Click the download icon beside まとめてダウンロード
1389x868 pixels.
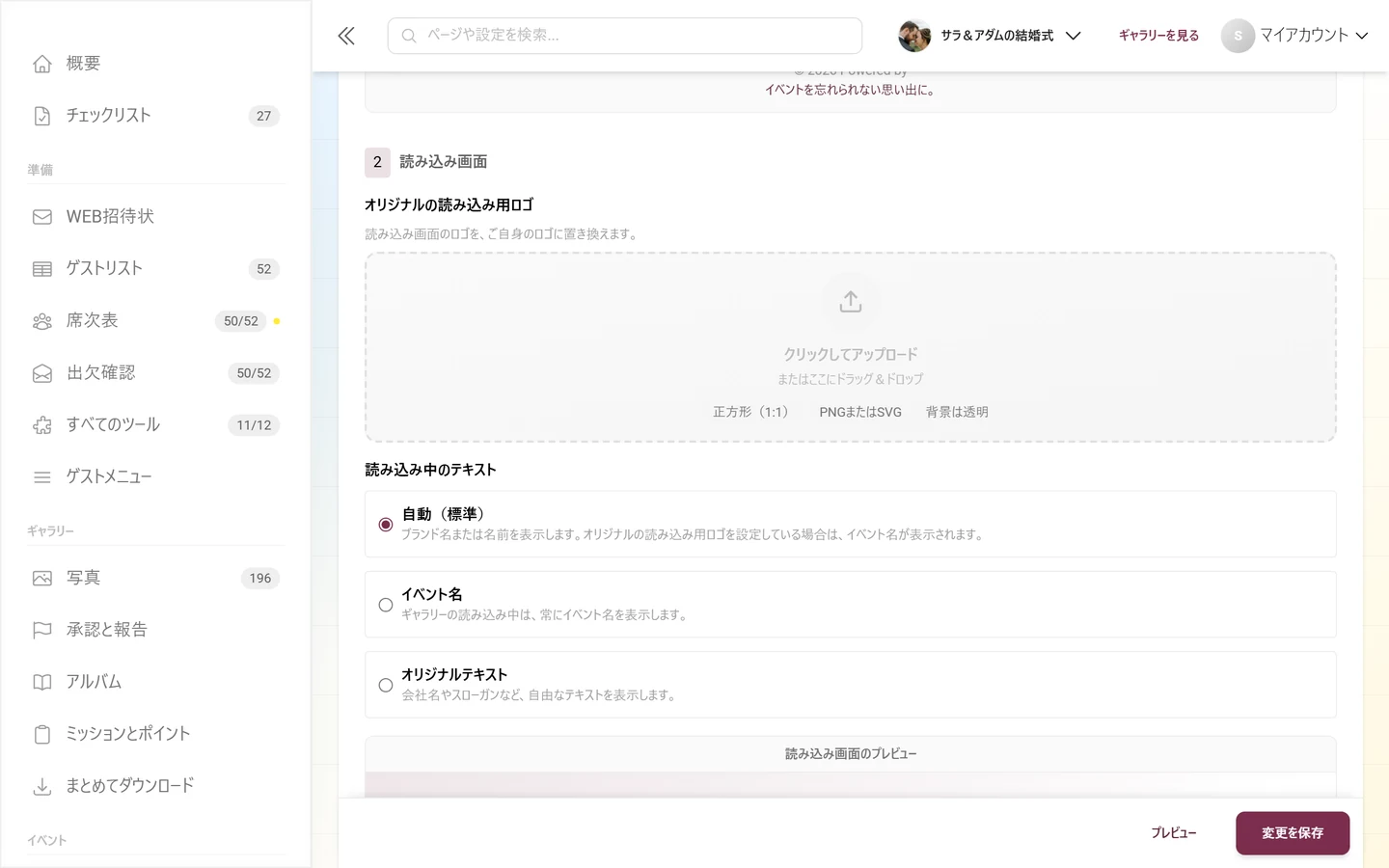[42, 787]
